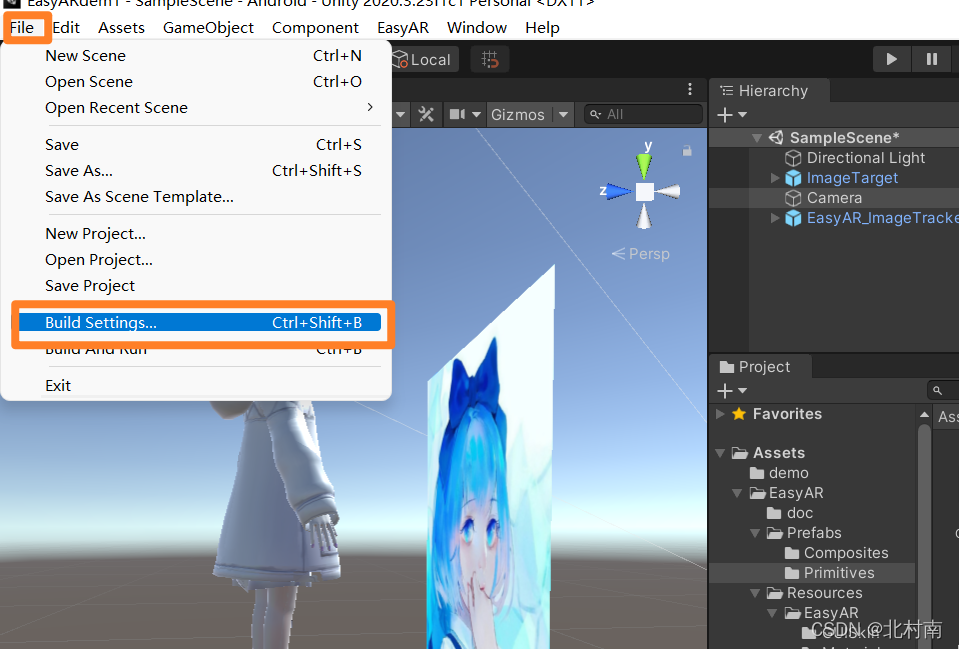Viewport: 959px width, 649px height.
Task: Click the scene camera settings icon
Action: (x=457, y=114)
